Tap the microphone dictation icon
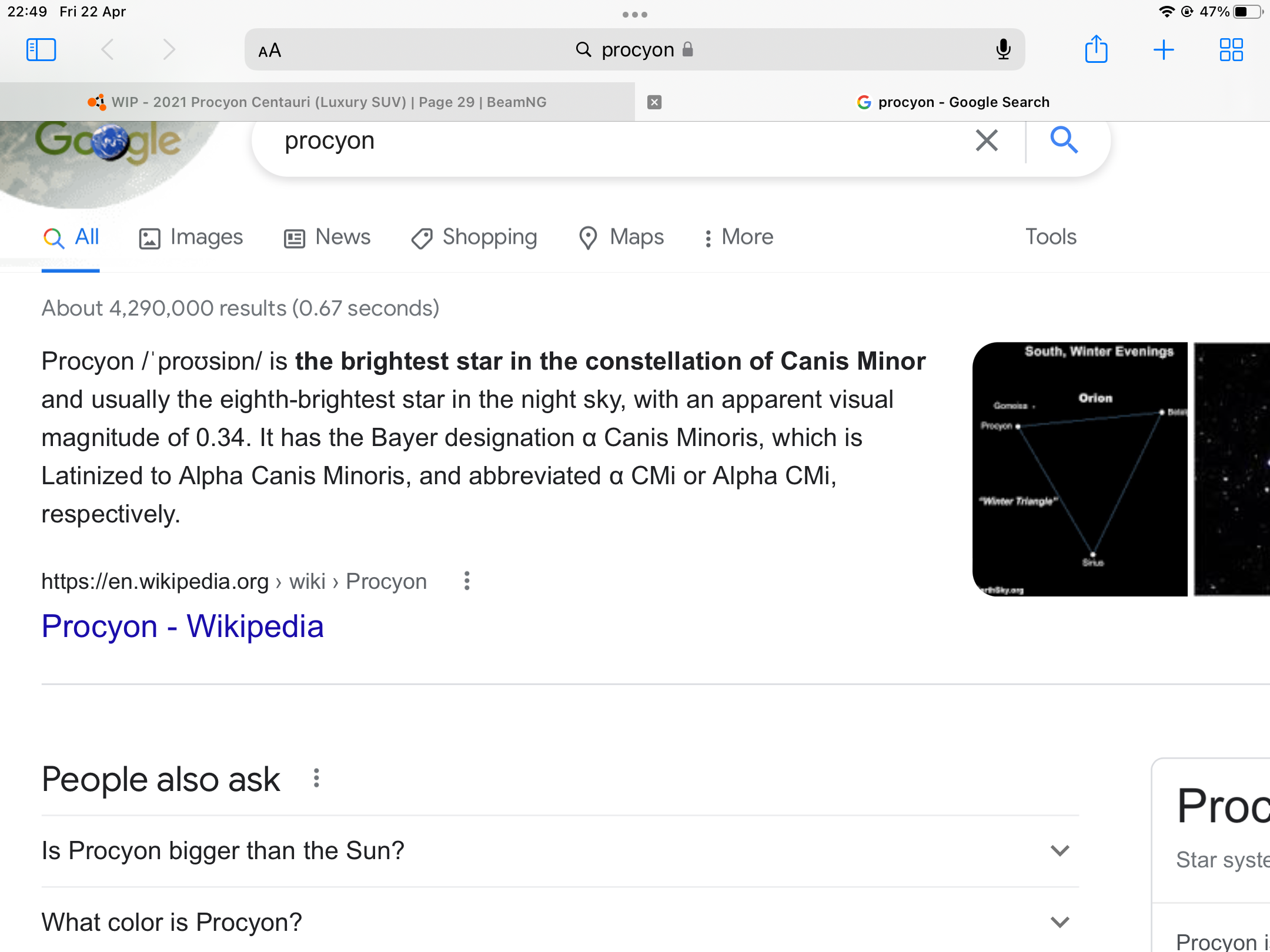Viewport: 1270px width, 952px height. 1003,50
